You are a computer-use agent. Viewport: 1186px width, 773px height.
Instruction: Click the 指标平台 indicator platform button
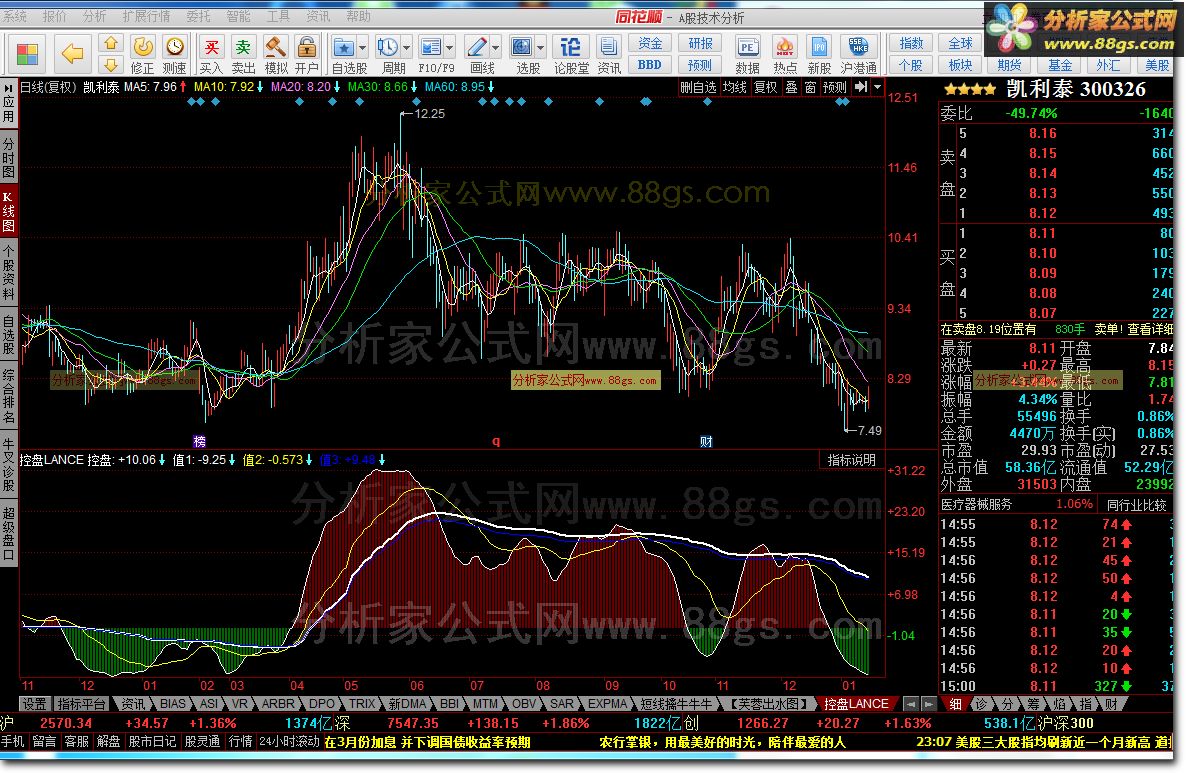[x=82, y=704]
